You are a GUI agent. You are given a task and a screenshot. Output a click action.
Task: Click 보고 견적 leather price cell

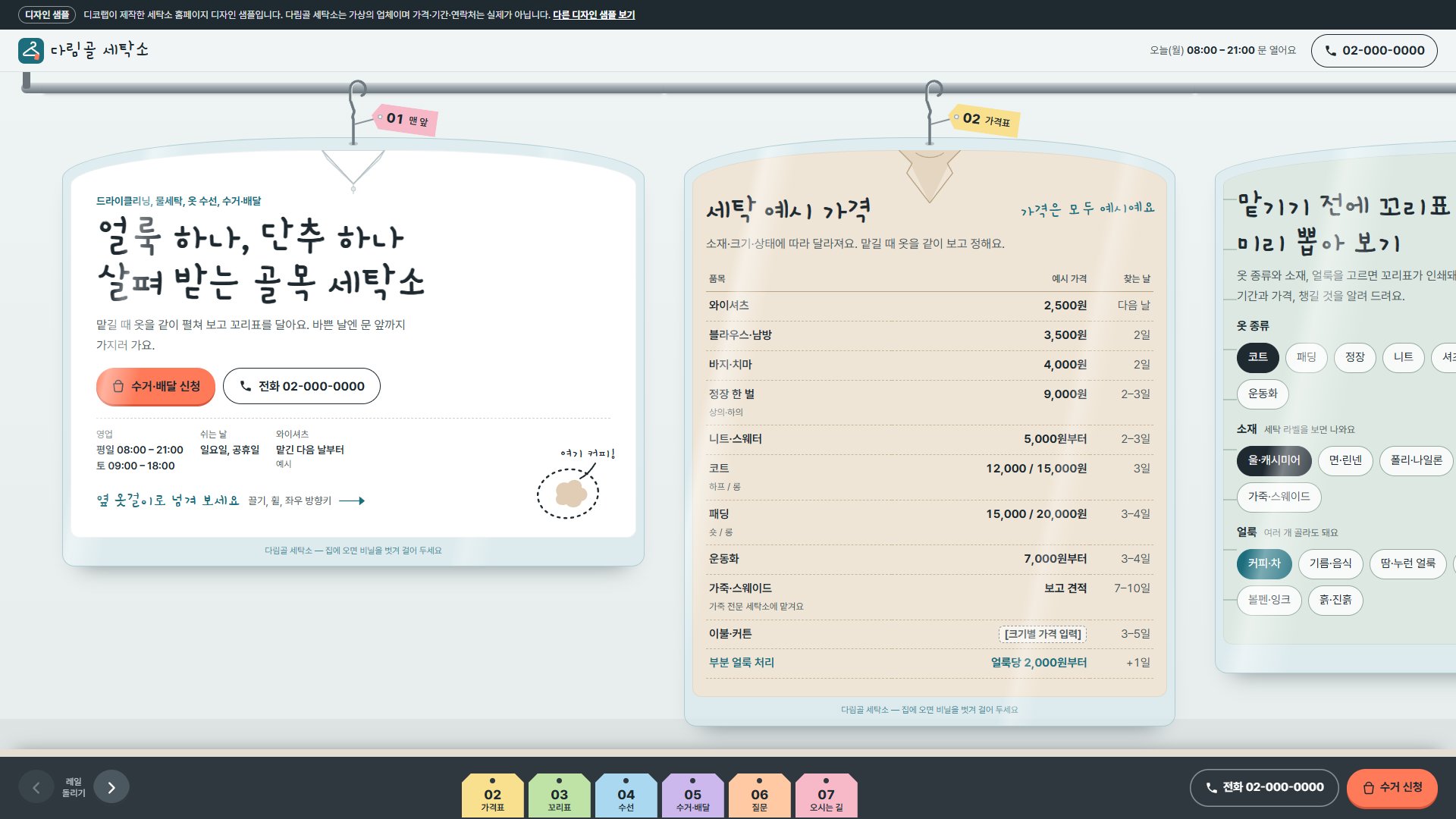pyautogui.click(x=1065, y=588)
